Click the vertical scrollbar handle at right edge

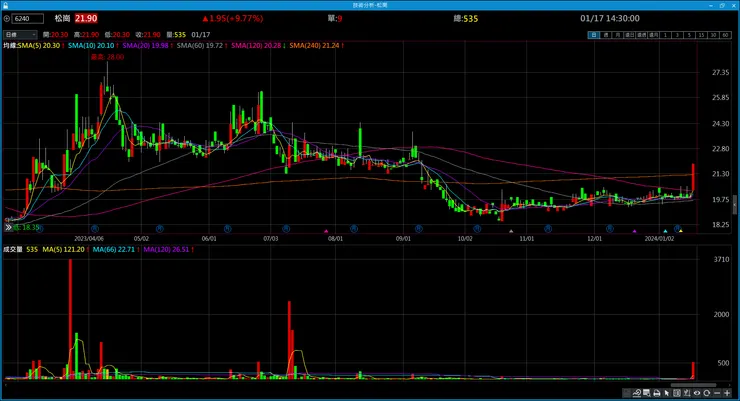pos(734,205)
